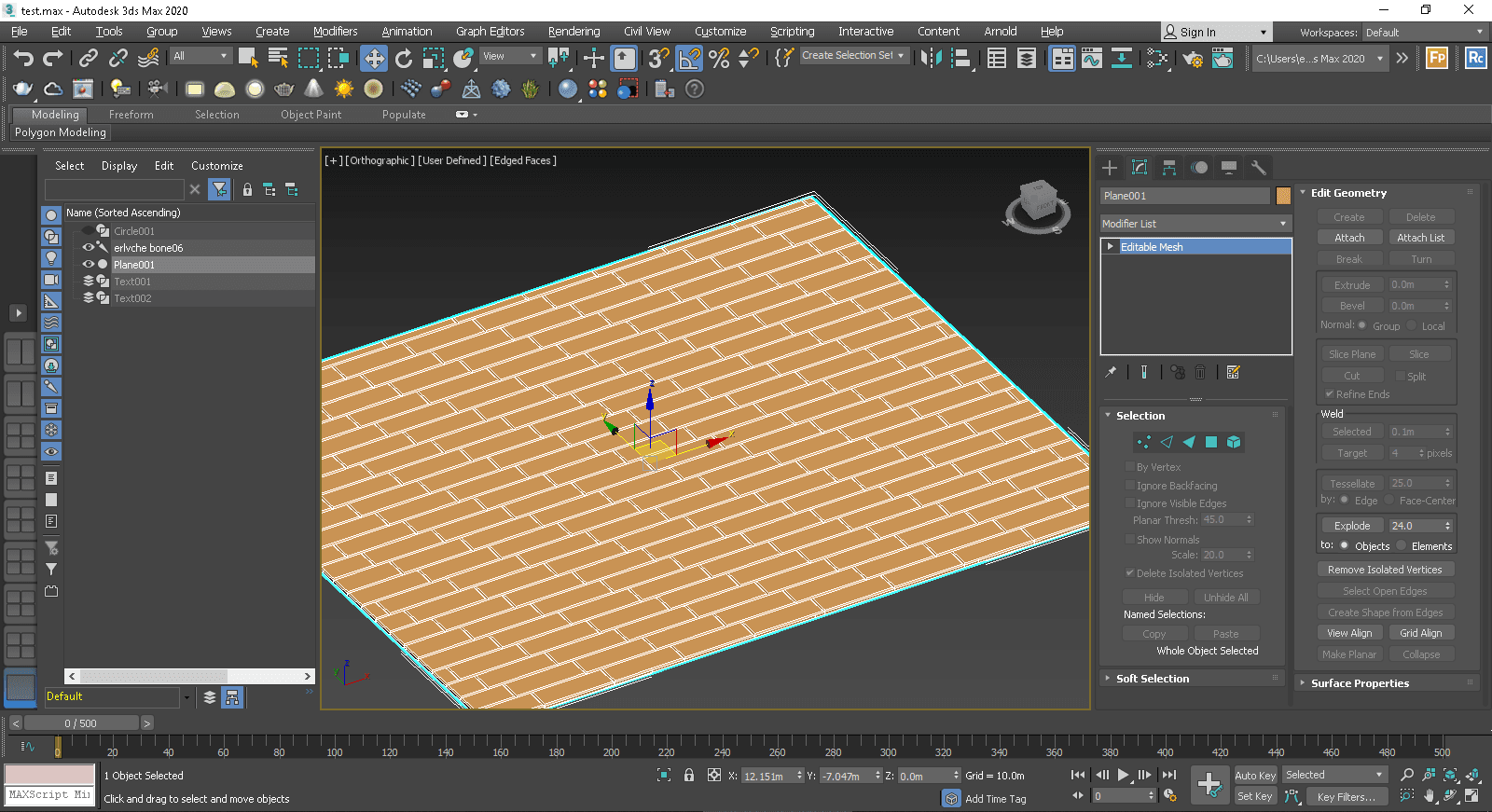Click the Explode button
This screenshot has width=1492, height=812.
pos(1351,526)
